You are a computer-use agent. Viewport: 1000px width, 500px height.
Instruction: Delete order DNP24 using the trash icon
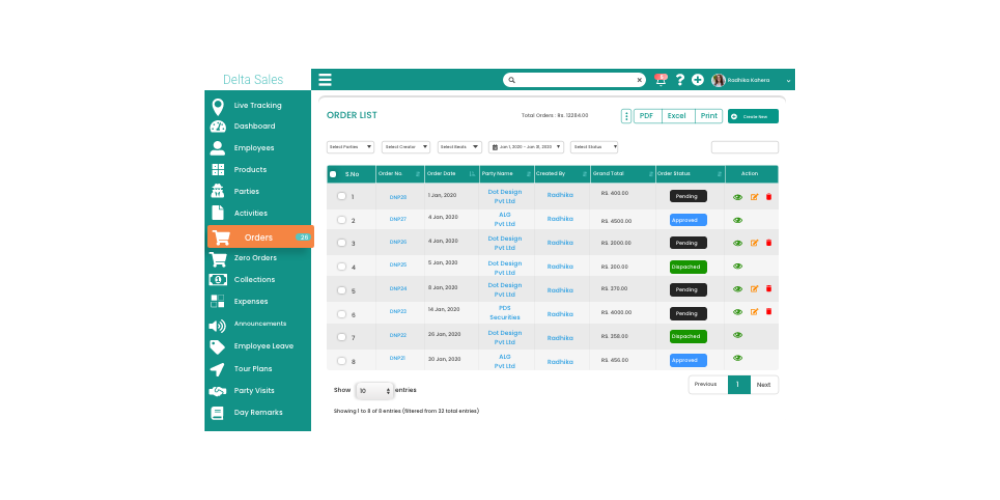click(x=768, y=289)
